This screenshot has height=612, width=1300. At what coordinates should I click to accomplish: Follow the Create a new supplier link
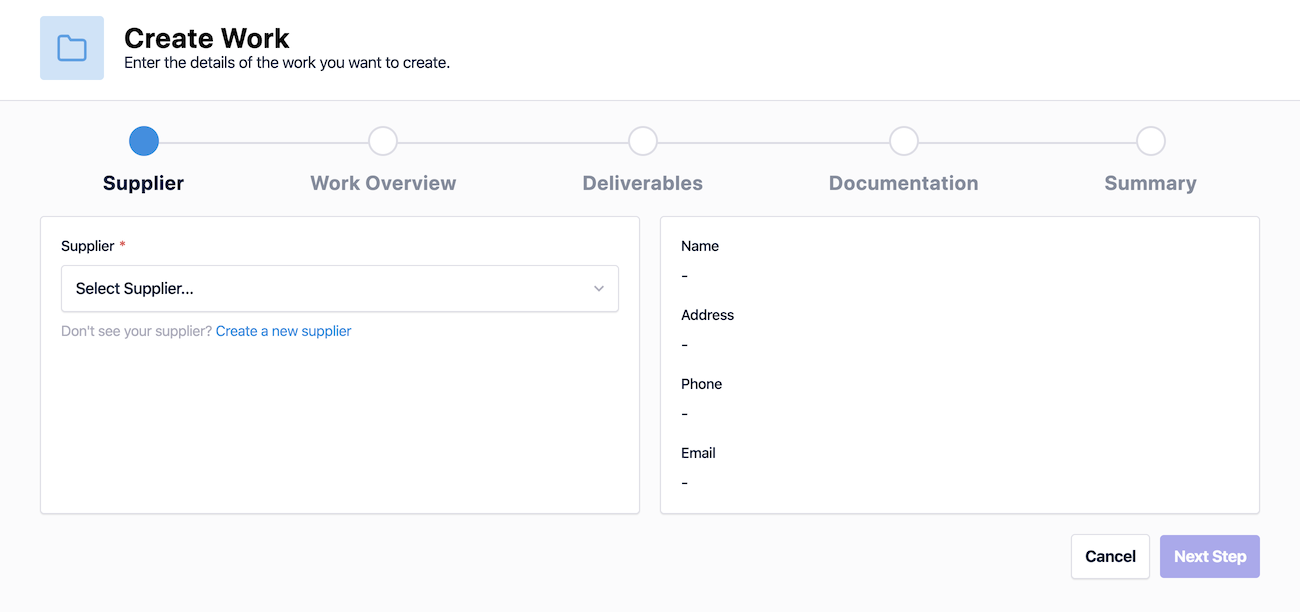(x=284, y=331)
